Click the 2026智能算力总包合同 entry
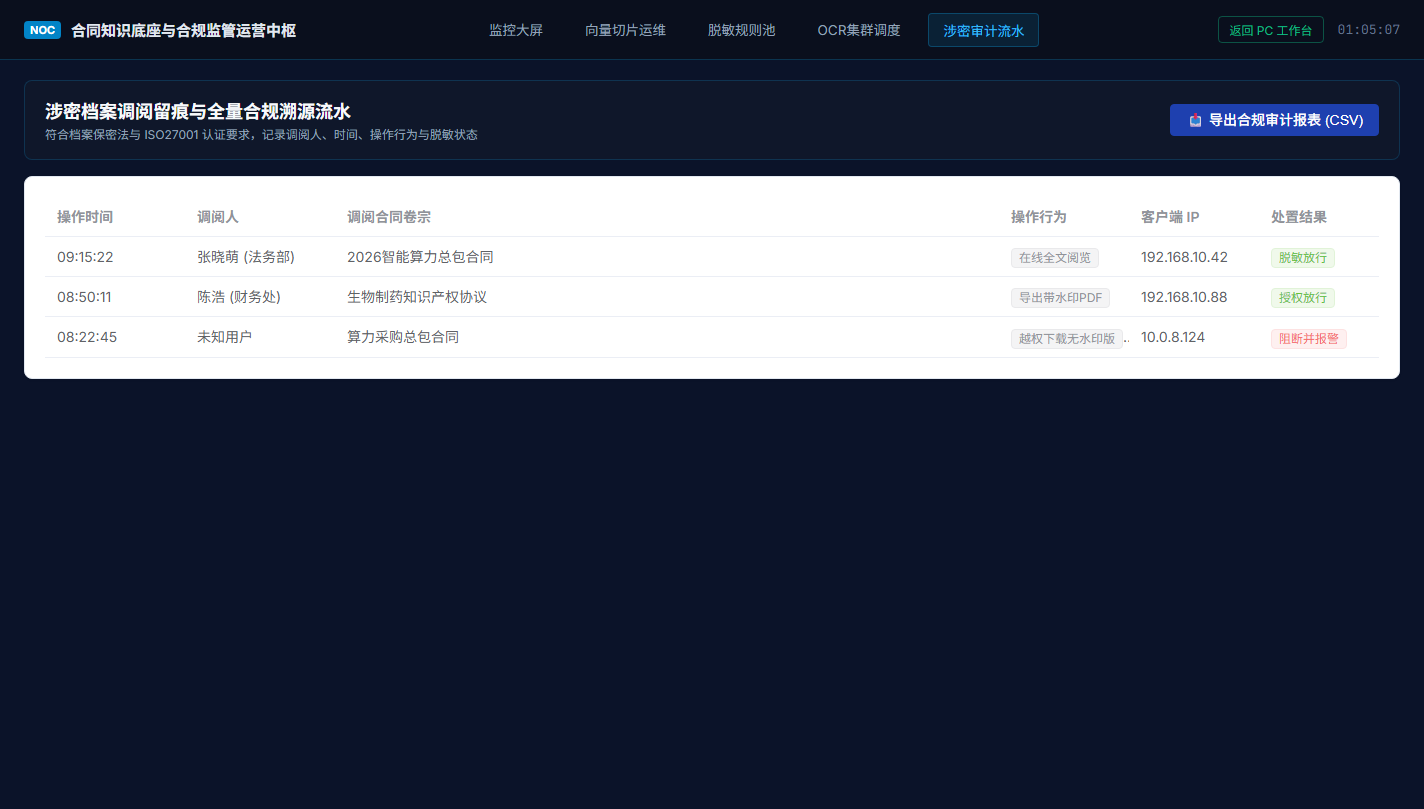The height and width of the screenshot is (809, 1424). tap(420, 257)
